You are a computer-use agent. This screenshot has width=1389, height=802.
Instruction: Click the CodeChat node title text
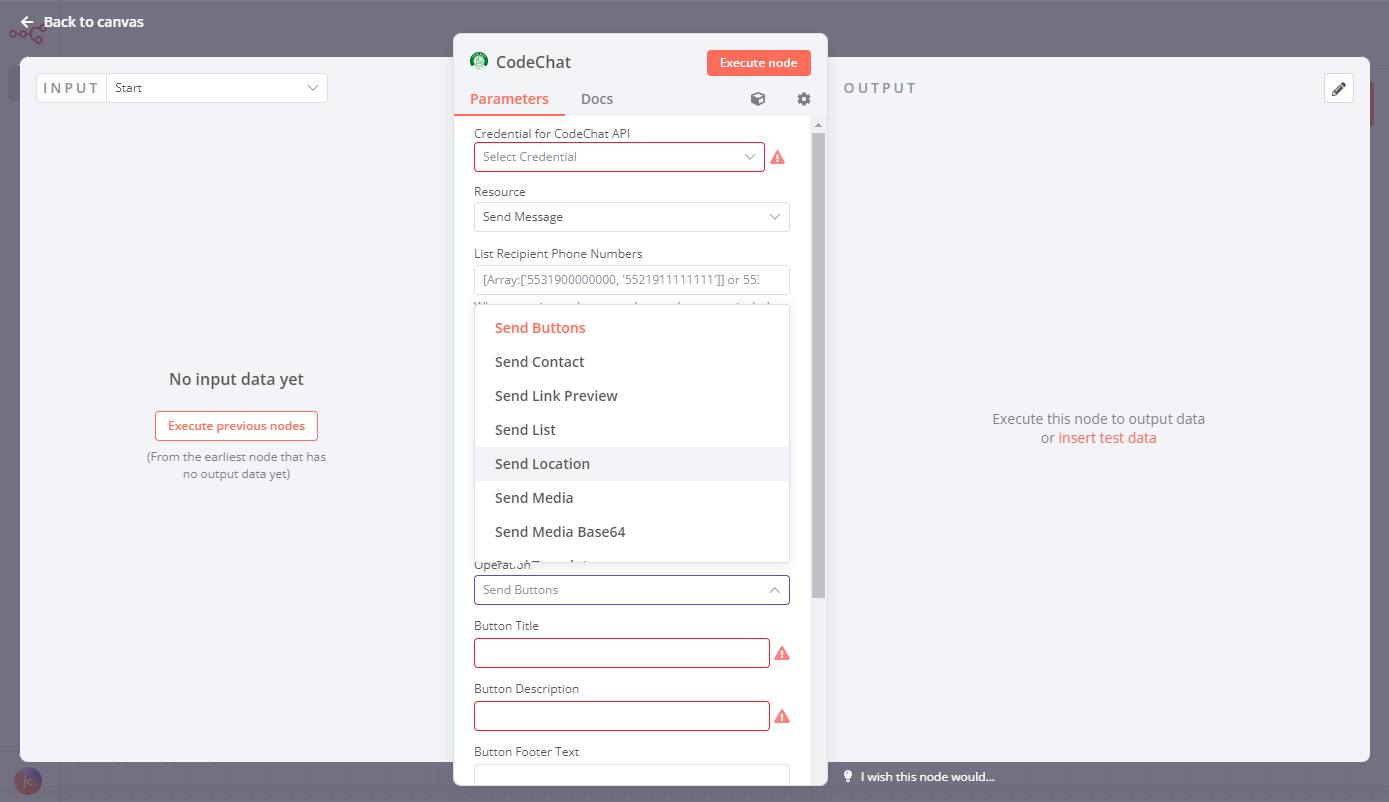click(x=534, y=62)
